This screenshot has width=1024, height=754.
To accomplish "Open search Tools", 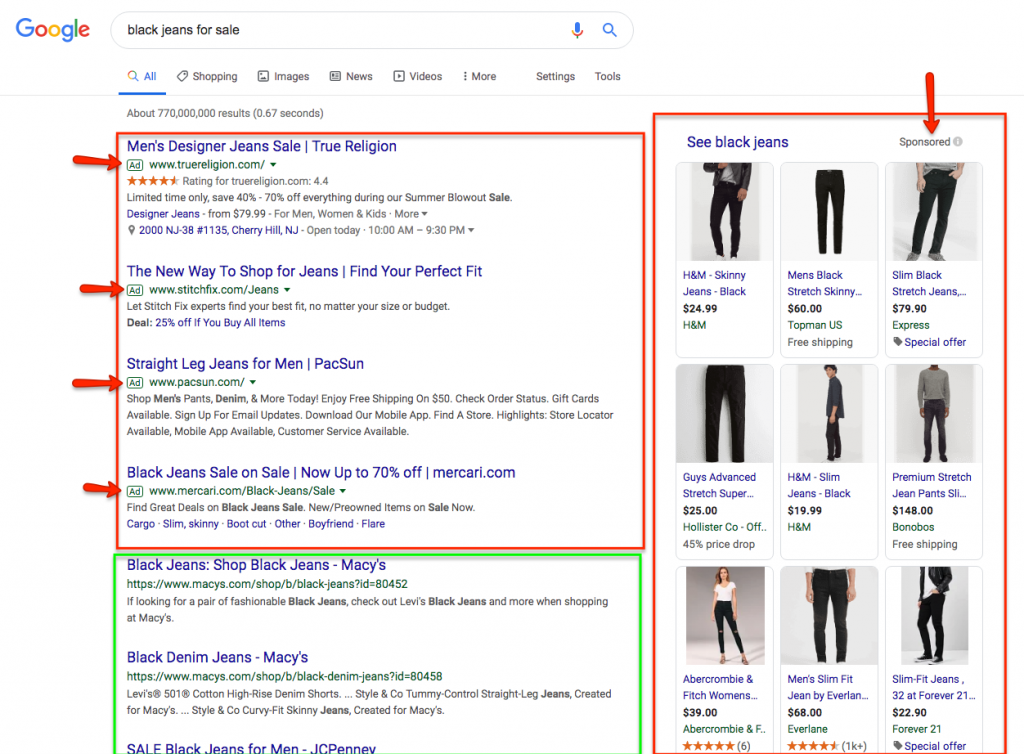I will 607,76.
